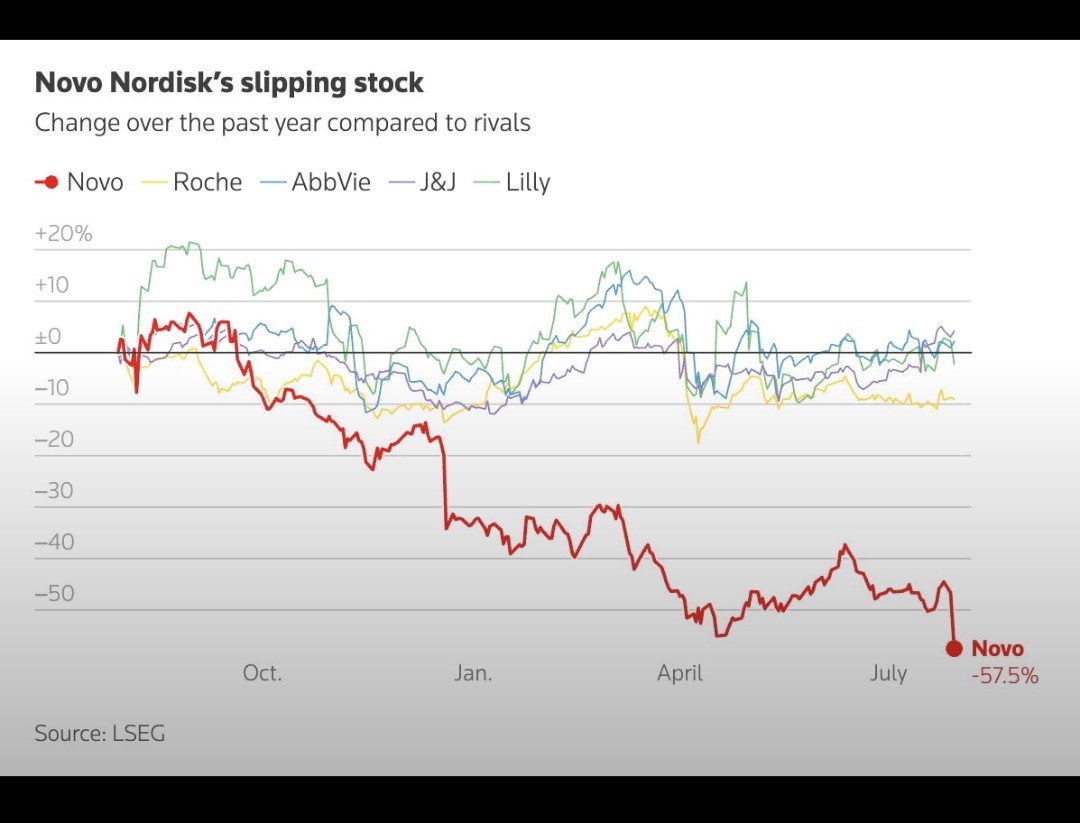
Task: Click the blue AbbVie legend line swatch
Action: (273, 182)
